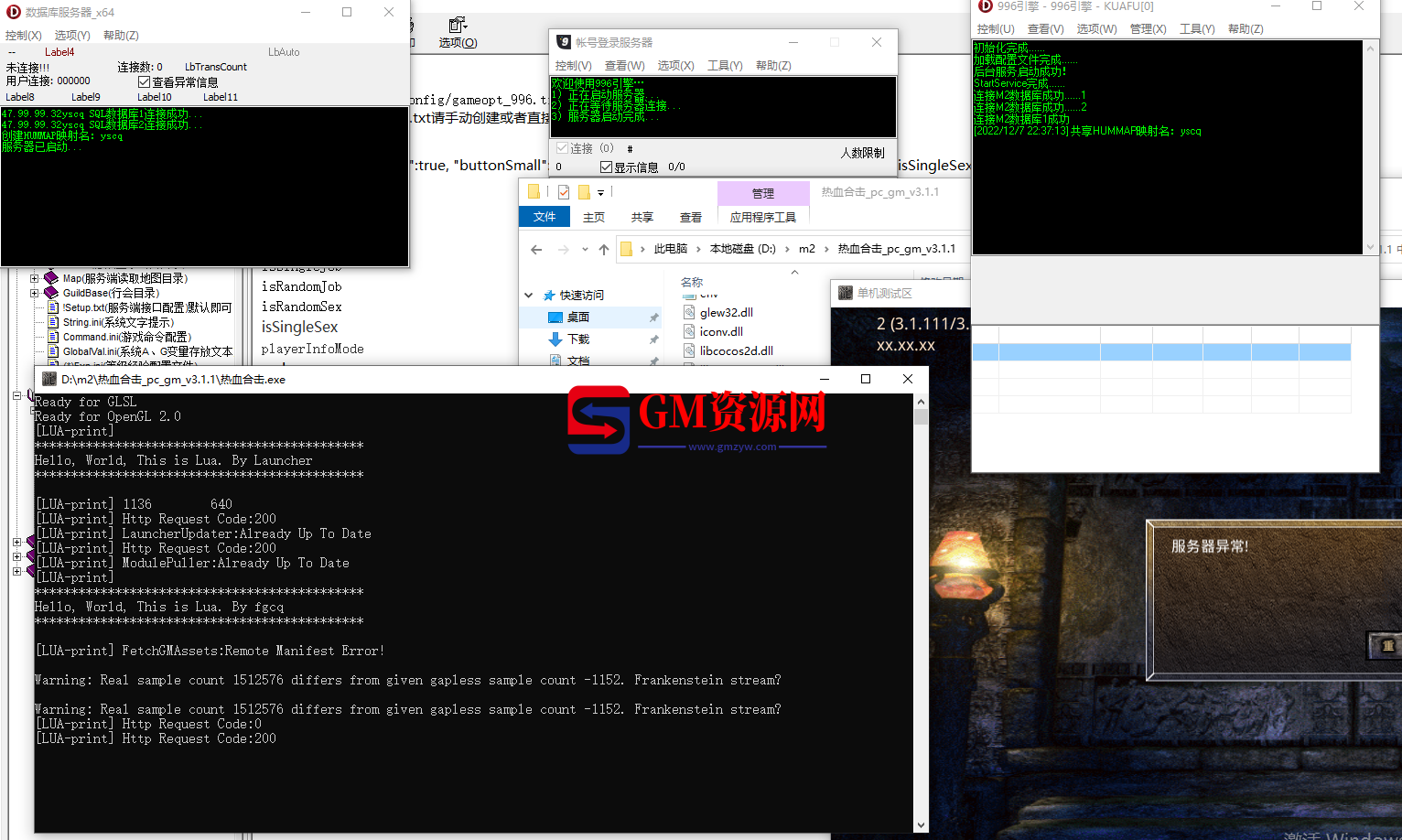The width and height of the screenshot is (1402, 840).
Task: Click the glew32.dll file icon
Action: (x=689, y=312)
